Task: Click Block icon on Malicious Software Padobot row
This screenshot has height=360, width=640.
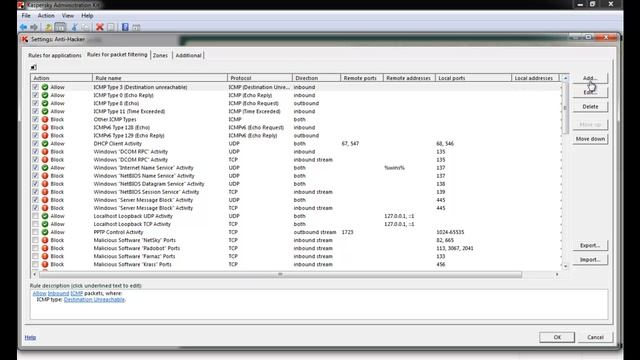Action: (x=45, y=248)
